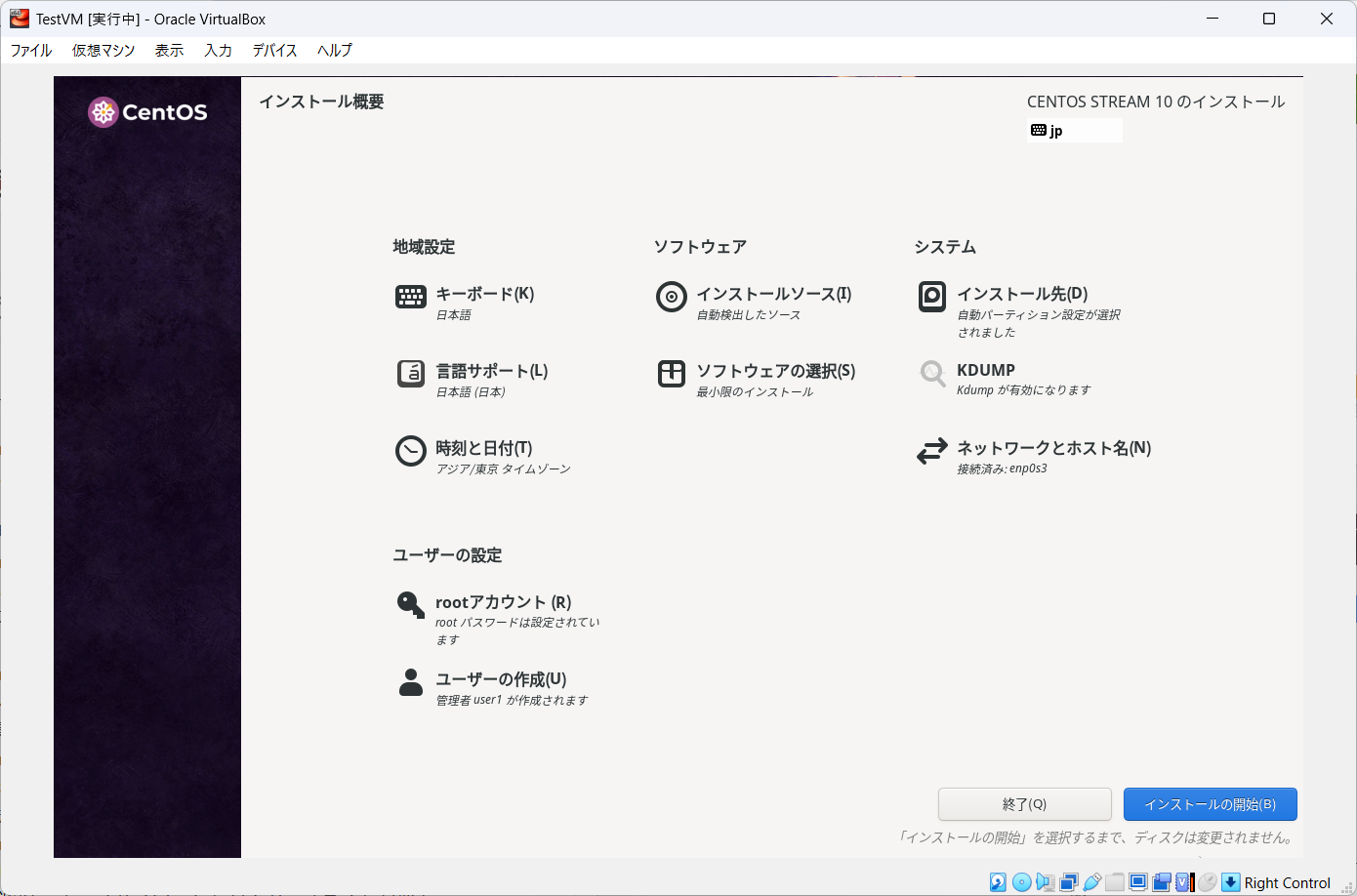Open the デバイス menu
Image resolution: width=1357 pixels, height=896 pixels.
coord(274,50)
